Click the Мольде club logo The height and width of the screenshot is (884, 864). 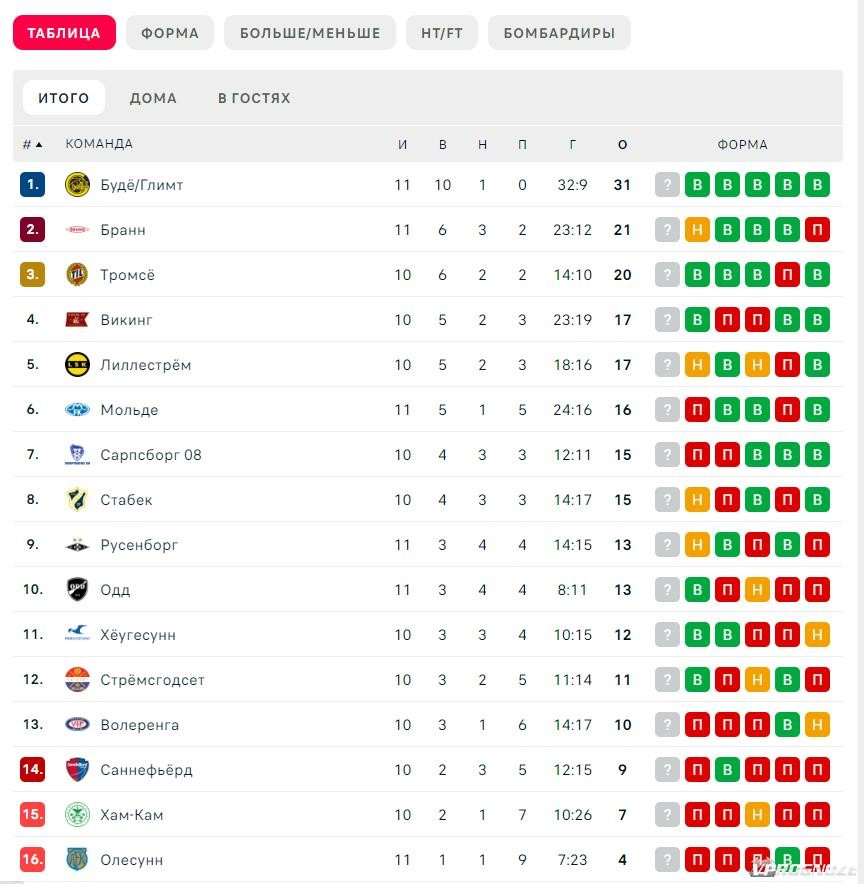(77, 410)
